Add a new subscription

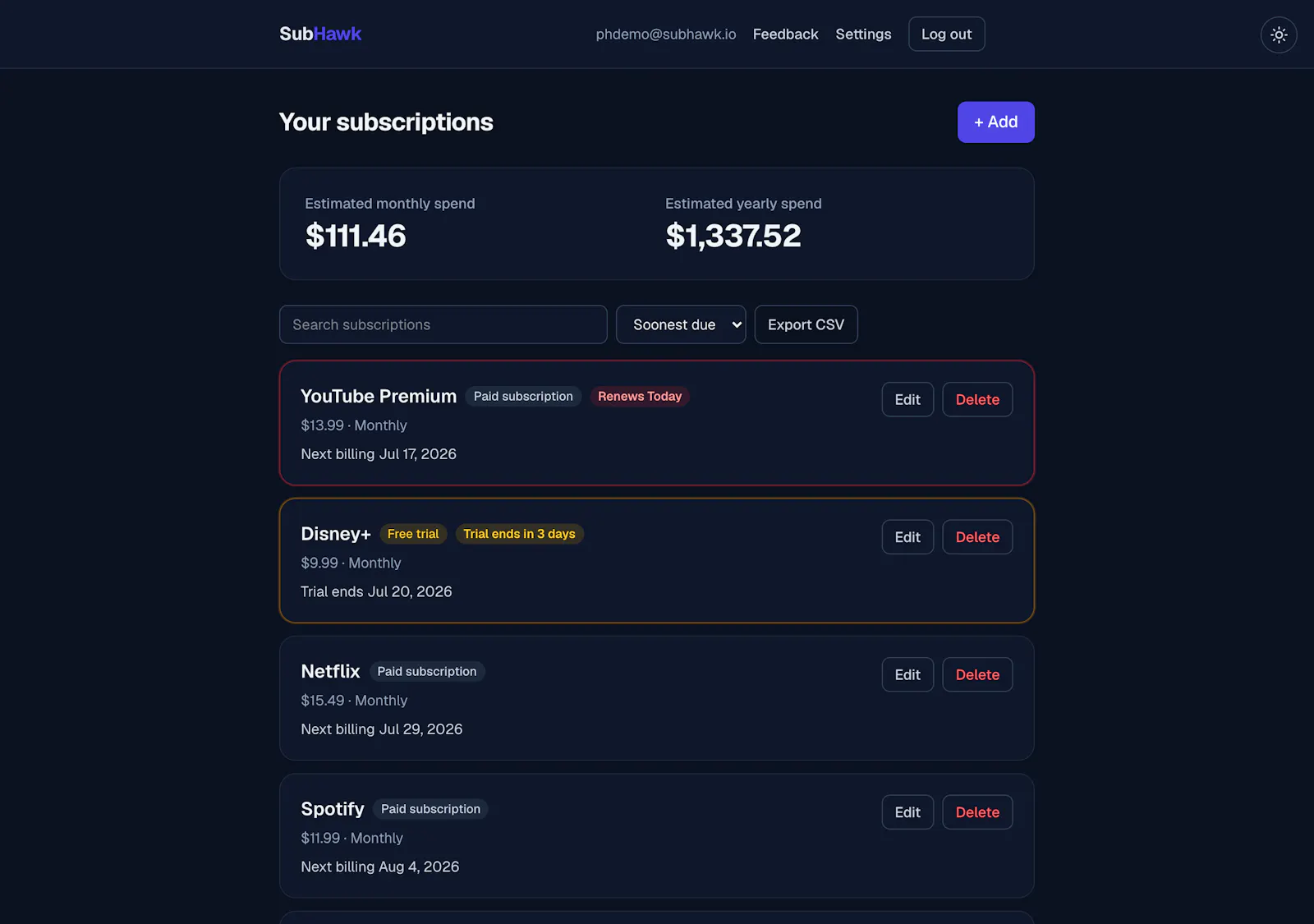coord(995,122)
